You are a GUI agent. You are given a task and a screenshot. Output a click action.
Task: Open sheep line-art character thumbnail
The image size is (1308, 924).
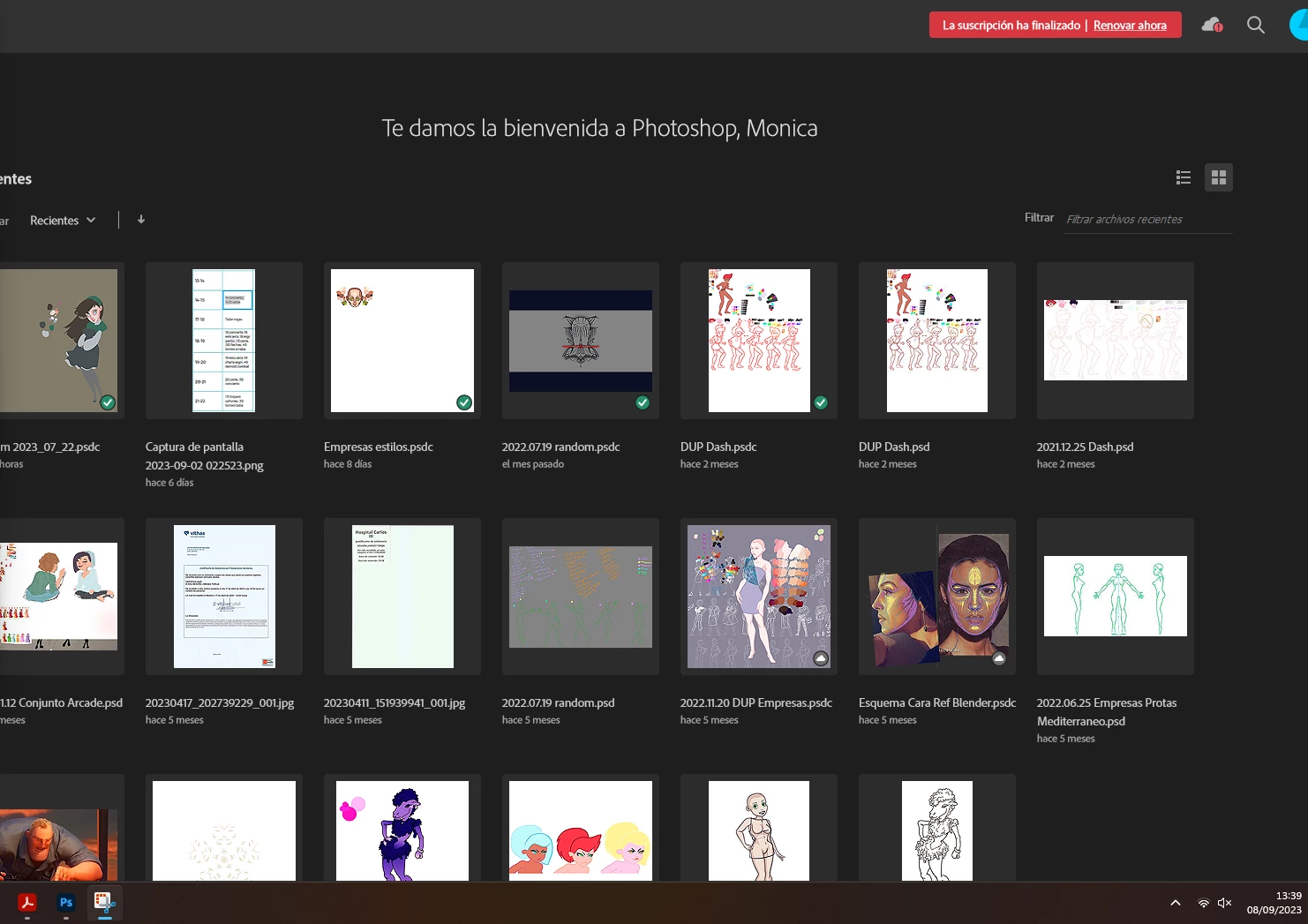coord(937,828)
